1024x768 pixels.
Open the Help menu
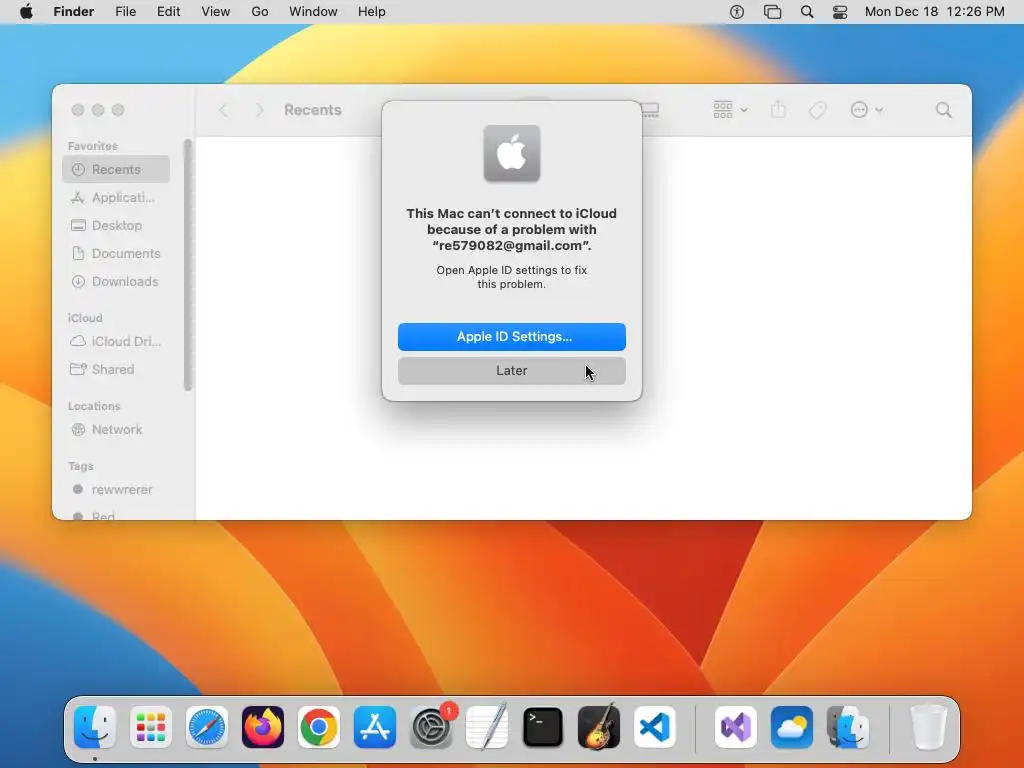[x=372, y=12]
